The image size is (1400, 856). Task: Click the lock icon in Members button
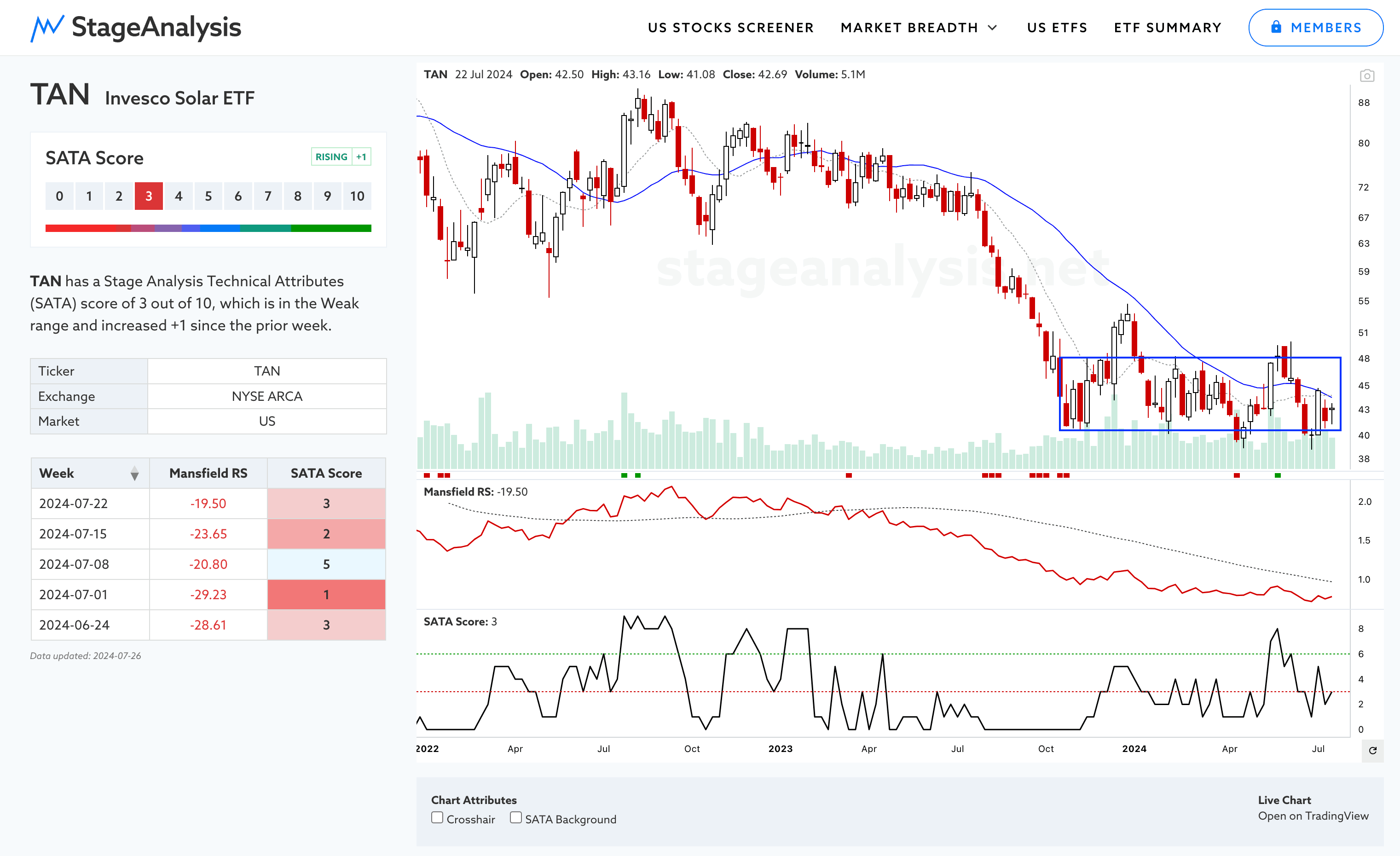[x=1276, y=27]
